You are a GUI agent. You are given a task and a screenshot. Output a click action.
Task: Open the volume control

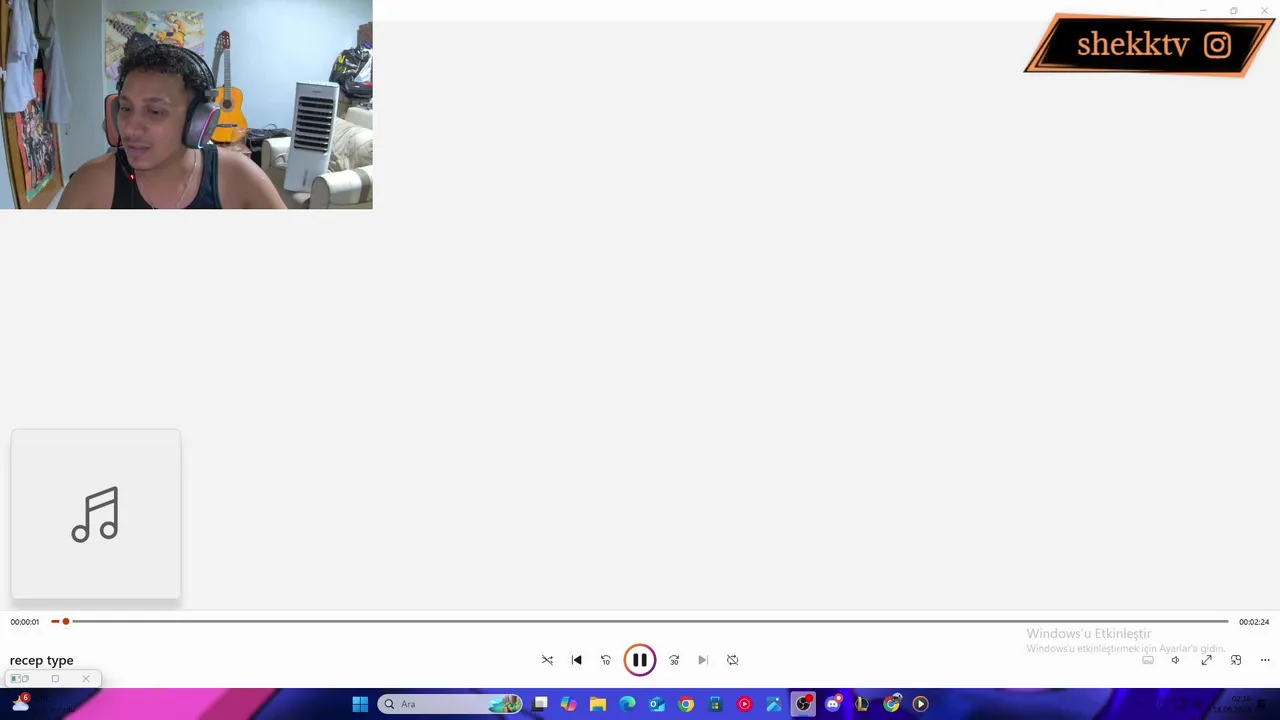(x=1176, y=660)
